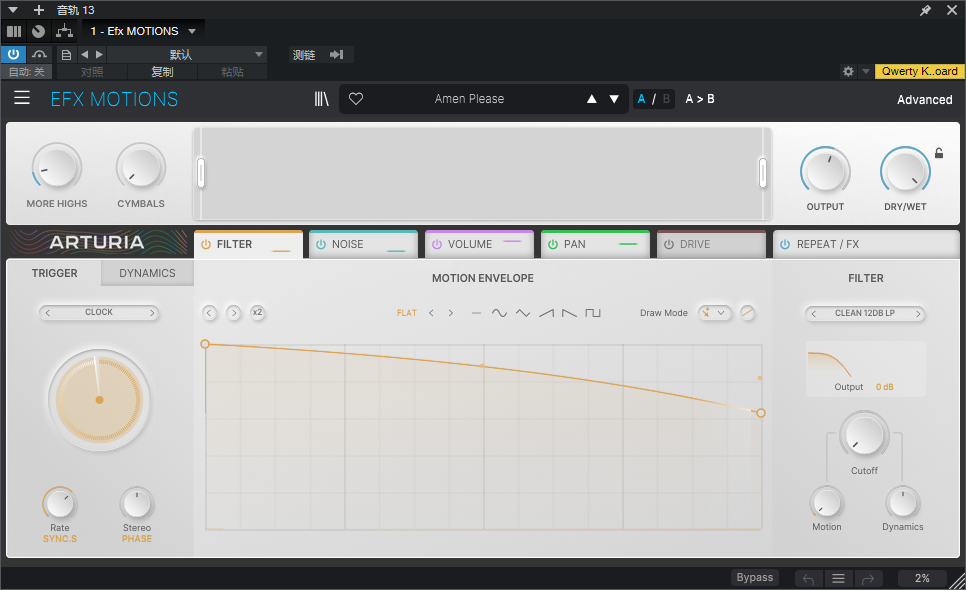Switch to the DYNAMICS tab

coord(147,273)
